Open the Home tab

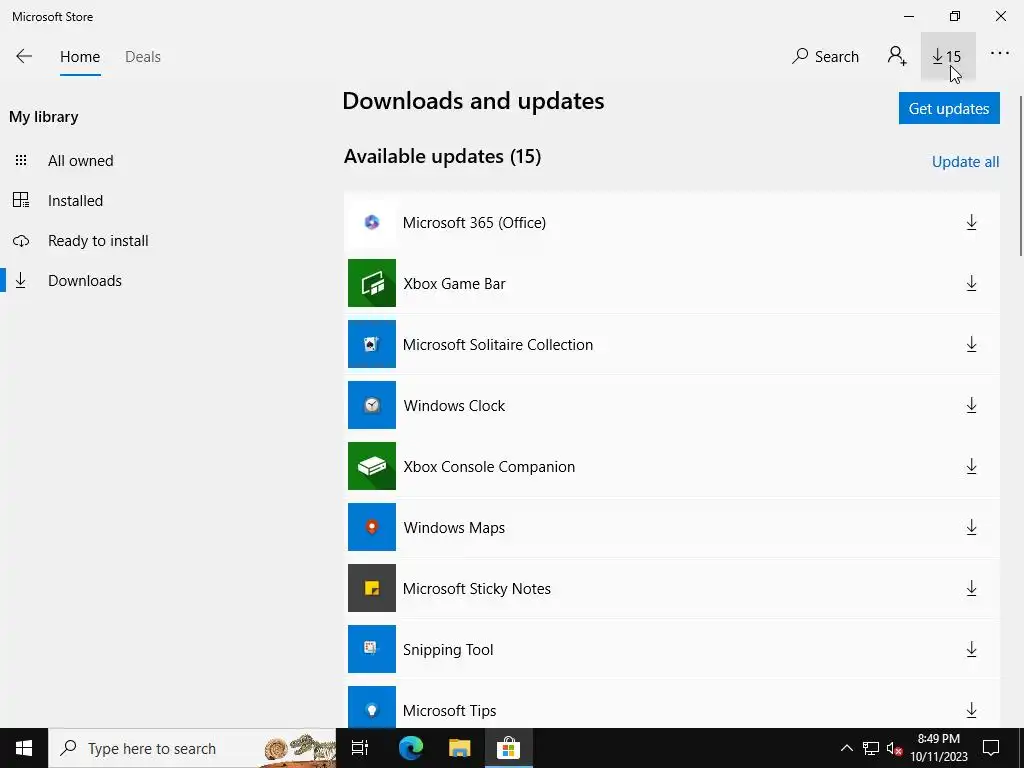coord(80,57)
